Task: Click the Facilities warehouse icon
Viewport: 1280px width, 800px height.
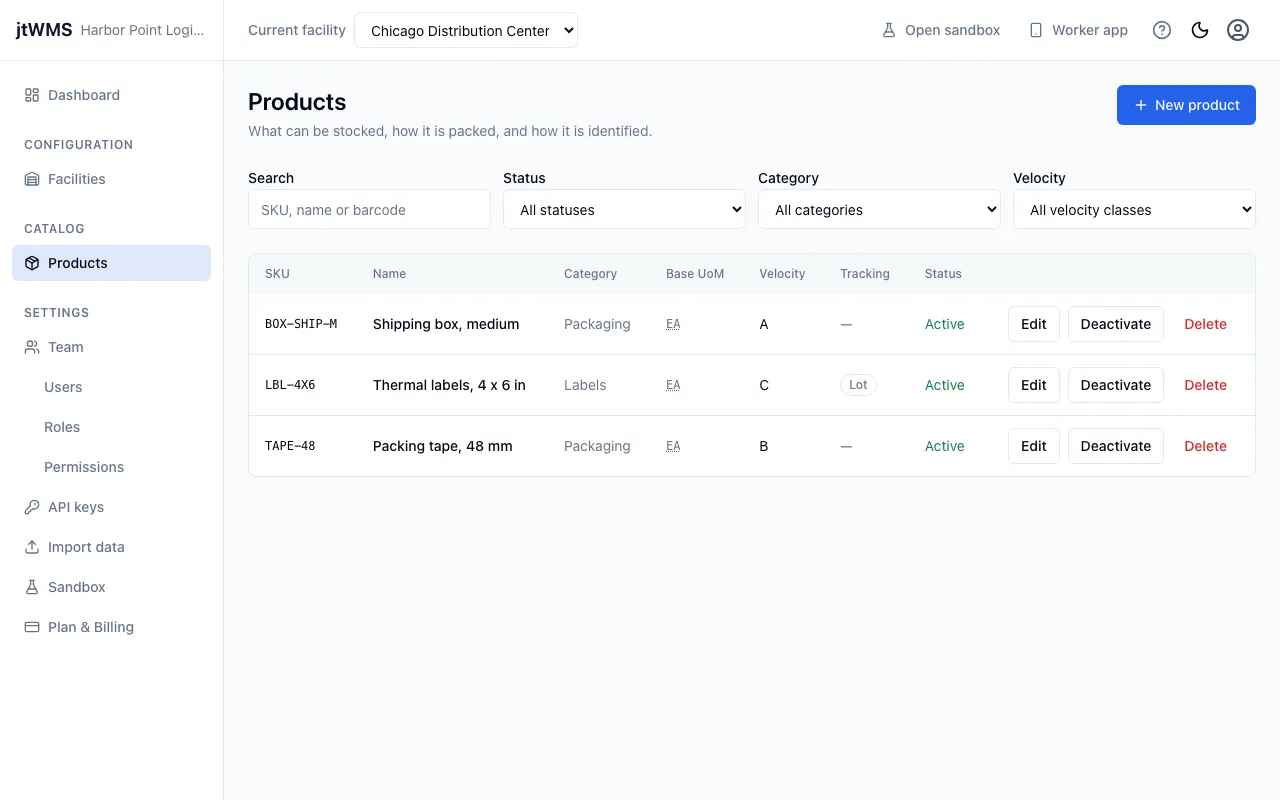Action: pos(32,179)
